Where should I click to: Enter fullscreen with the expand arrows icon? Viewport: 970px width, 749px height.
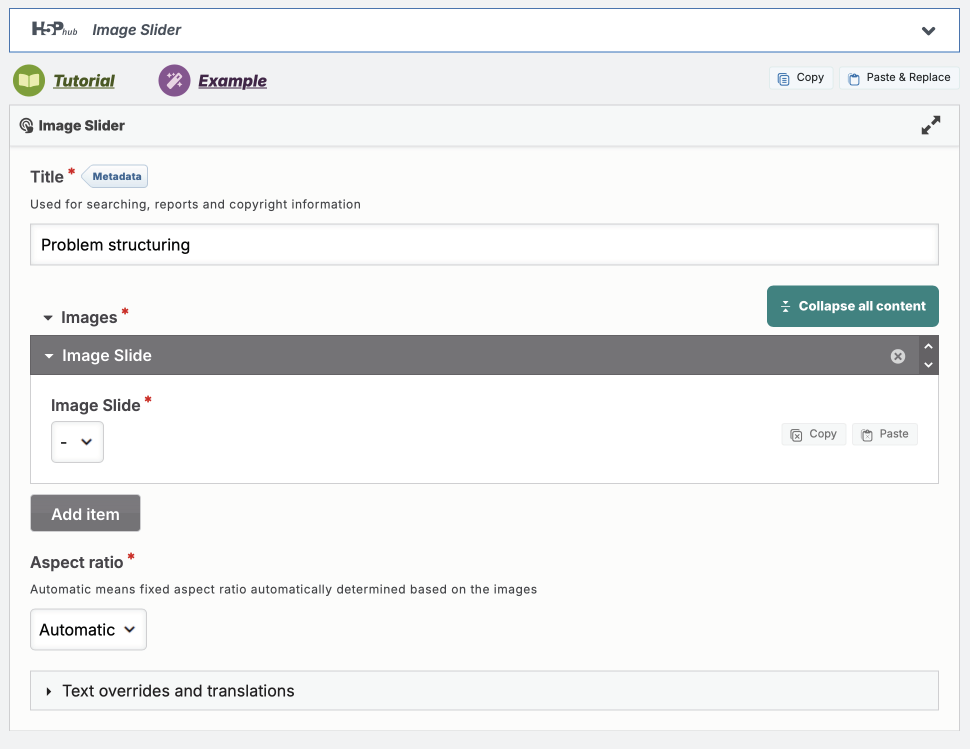coord(930,126)
